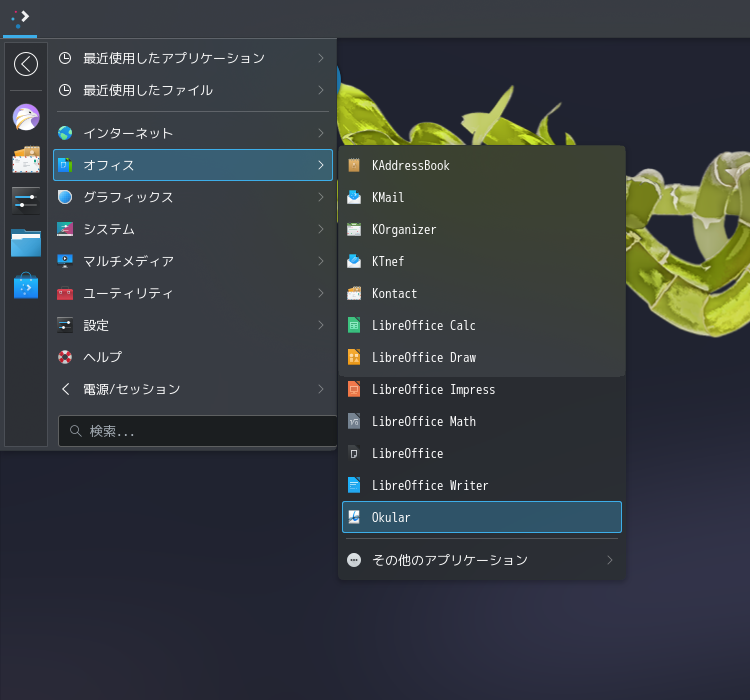
Task: Click the yellow LibreOffice Draw icon
Action: pos(354,357)
